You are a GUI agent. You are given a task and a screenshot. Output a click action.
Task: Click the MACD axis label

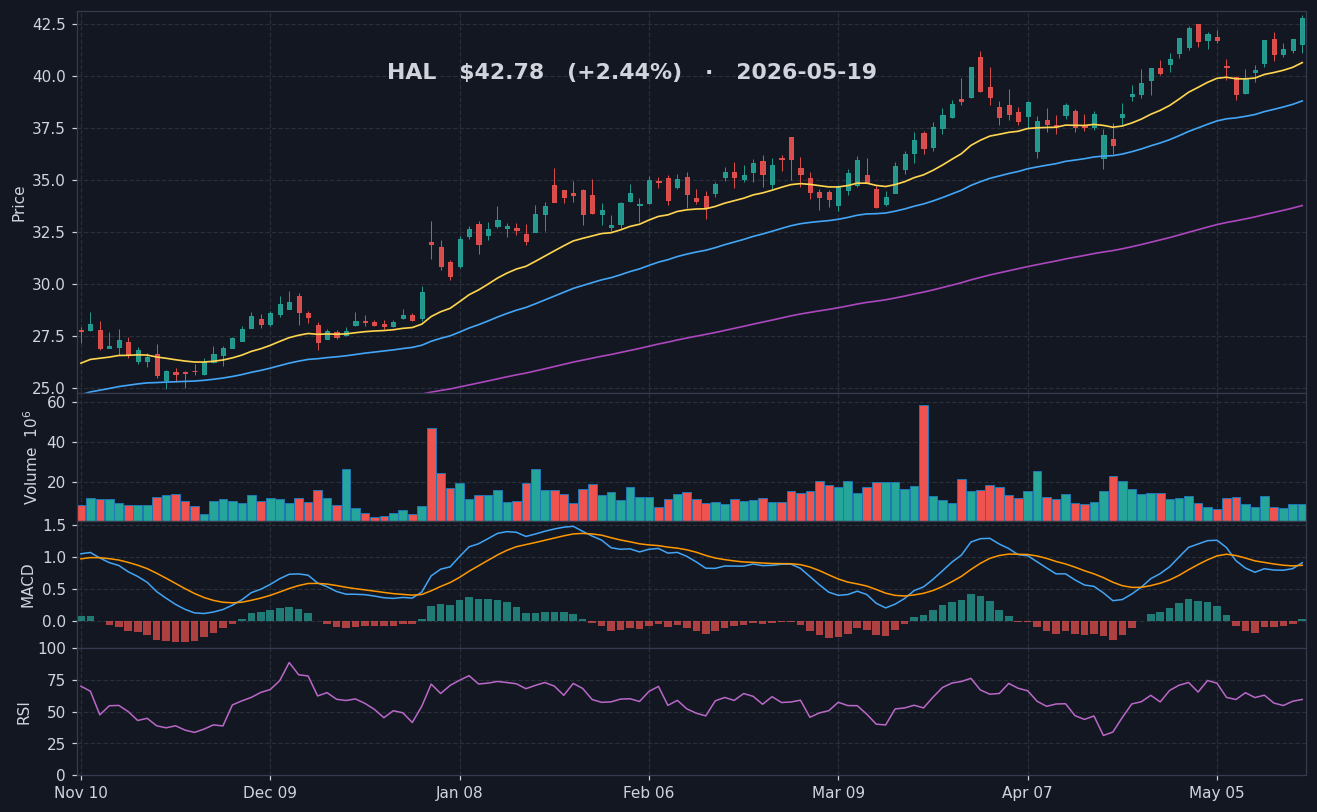coord(28,585)
